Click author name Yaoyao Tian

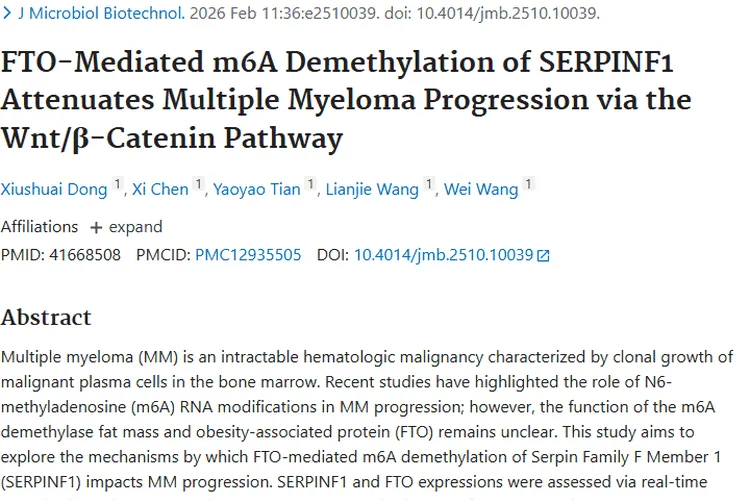(256, 189)
